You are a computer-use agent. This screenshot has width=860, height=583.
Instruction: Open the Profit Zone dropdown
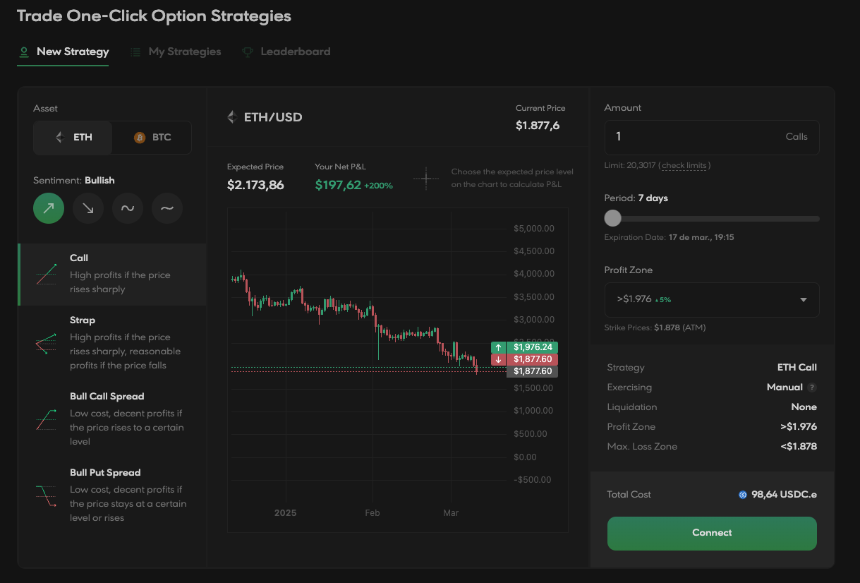point(711,299)
